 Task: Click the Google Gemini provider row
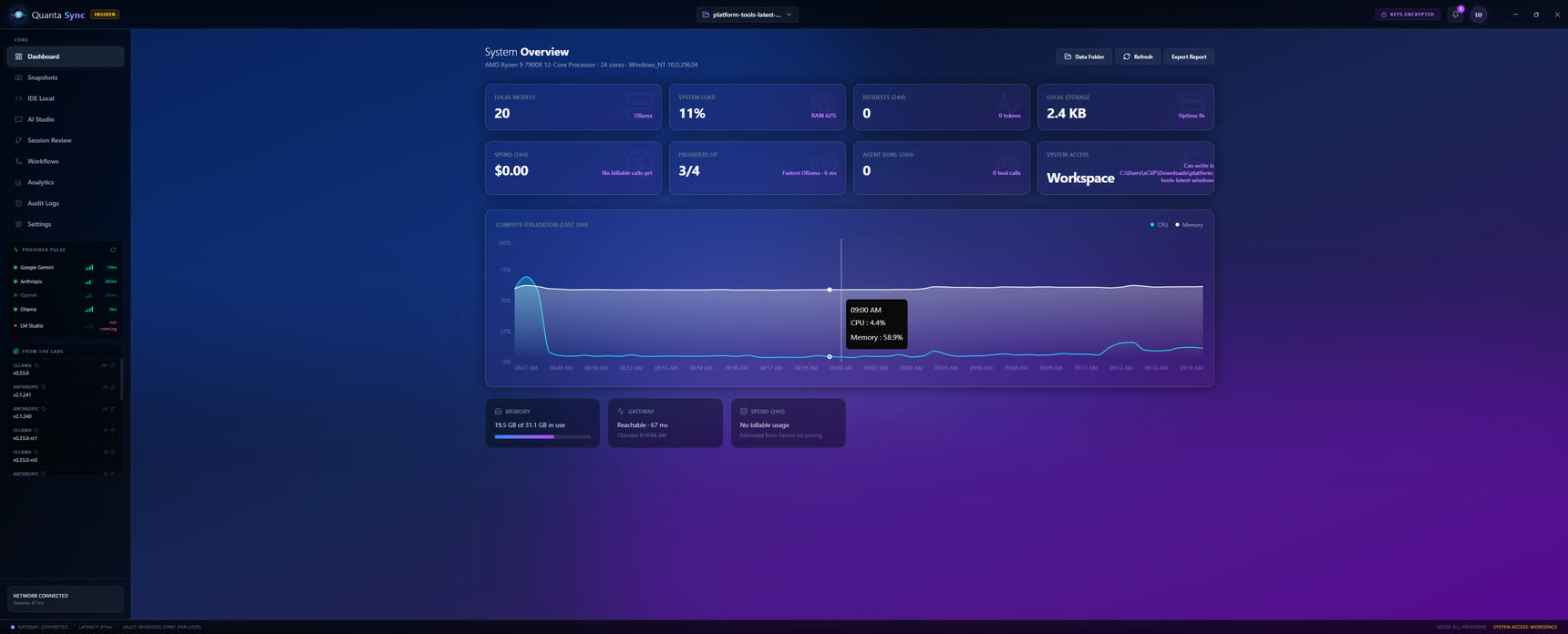[x=66, y=268]
